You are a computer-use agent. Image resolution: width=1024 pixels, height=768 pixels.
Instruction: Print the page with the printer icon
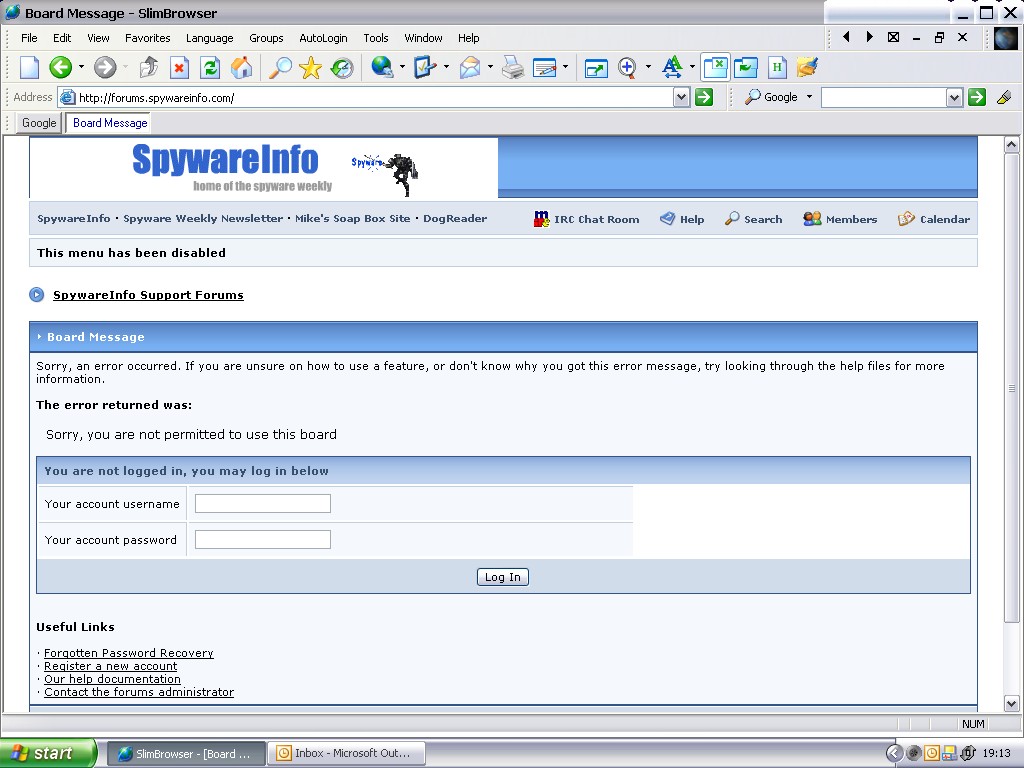click(x=513, y=67)
